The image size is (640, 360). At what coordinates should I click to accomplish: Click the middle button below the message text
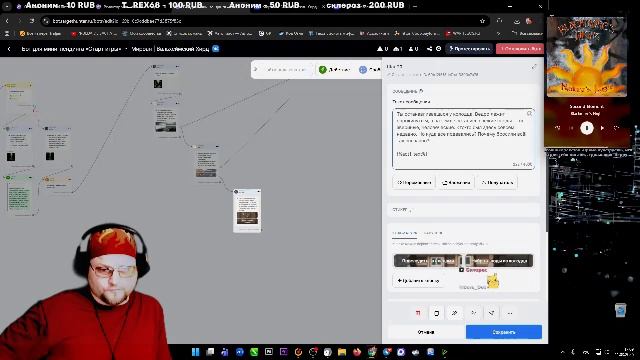[456, 182]
